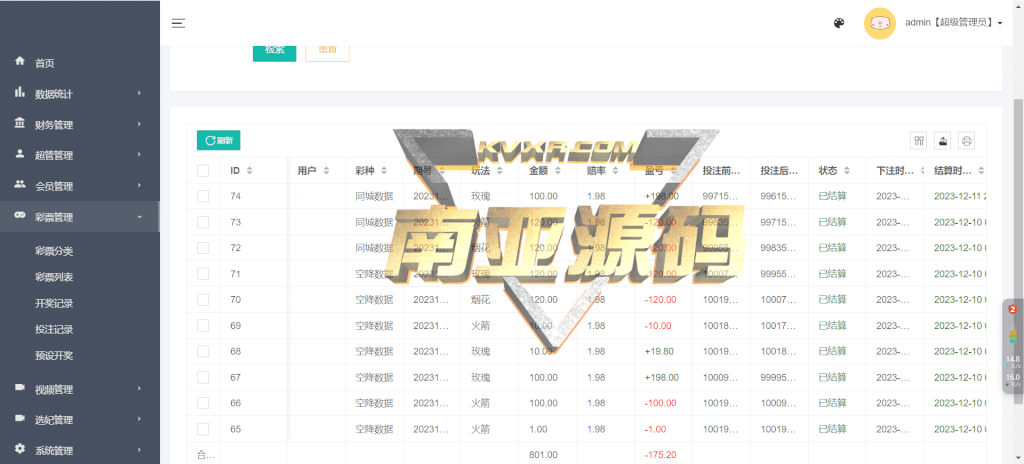
Task: Sort by the 用户 column arrows
Action: click(x=326, y=171)
